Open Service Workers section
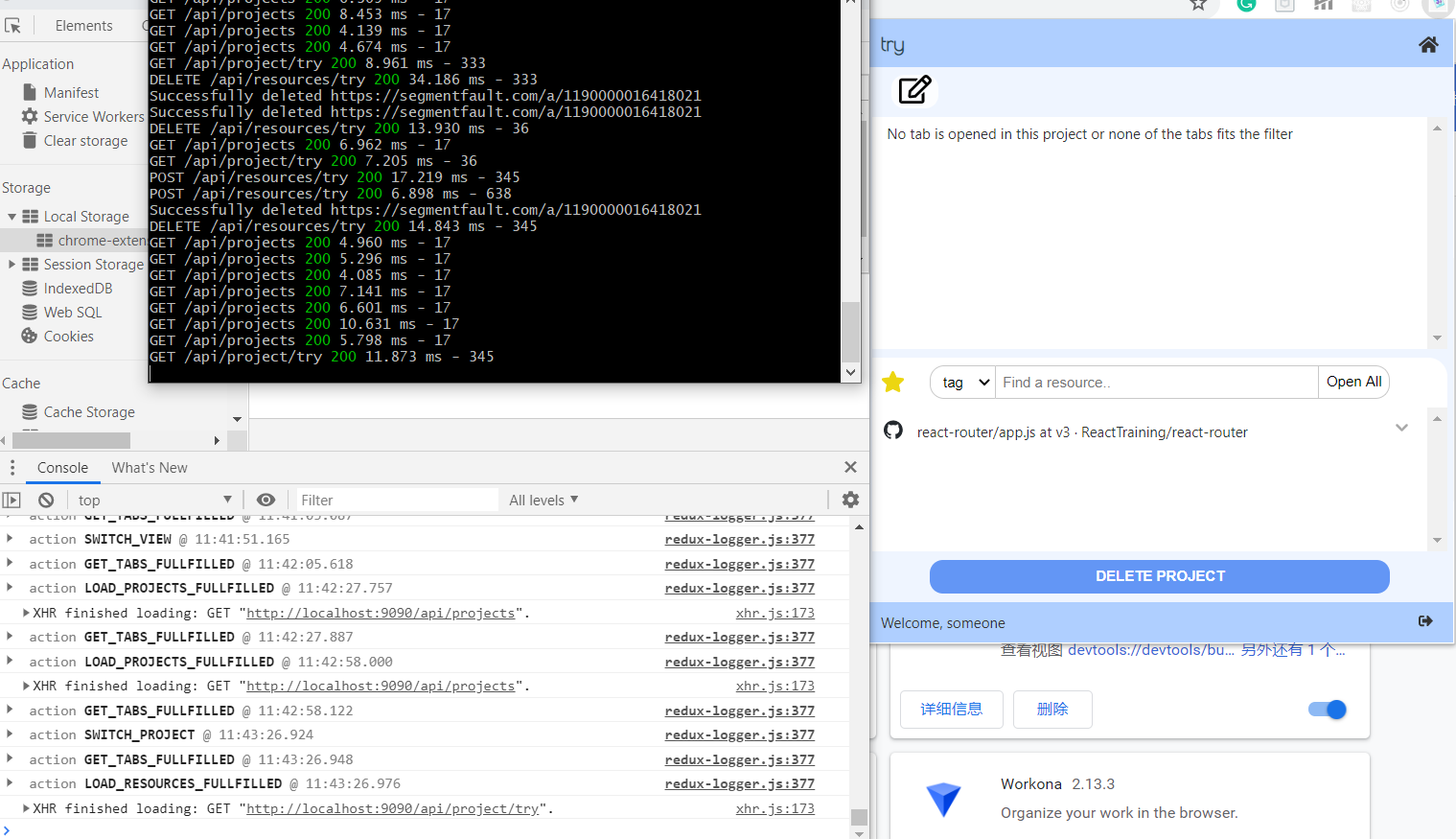The height and width of the screenshot is (839, 1456). [x=82, y=117]
